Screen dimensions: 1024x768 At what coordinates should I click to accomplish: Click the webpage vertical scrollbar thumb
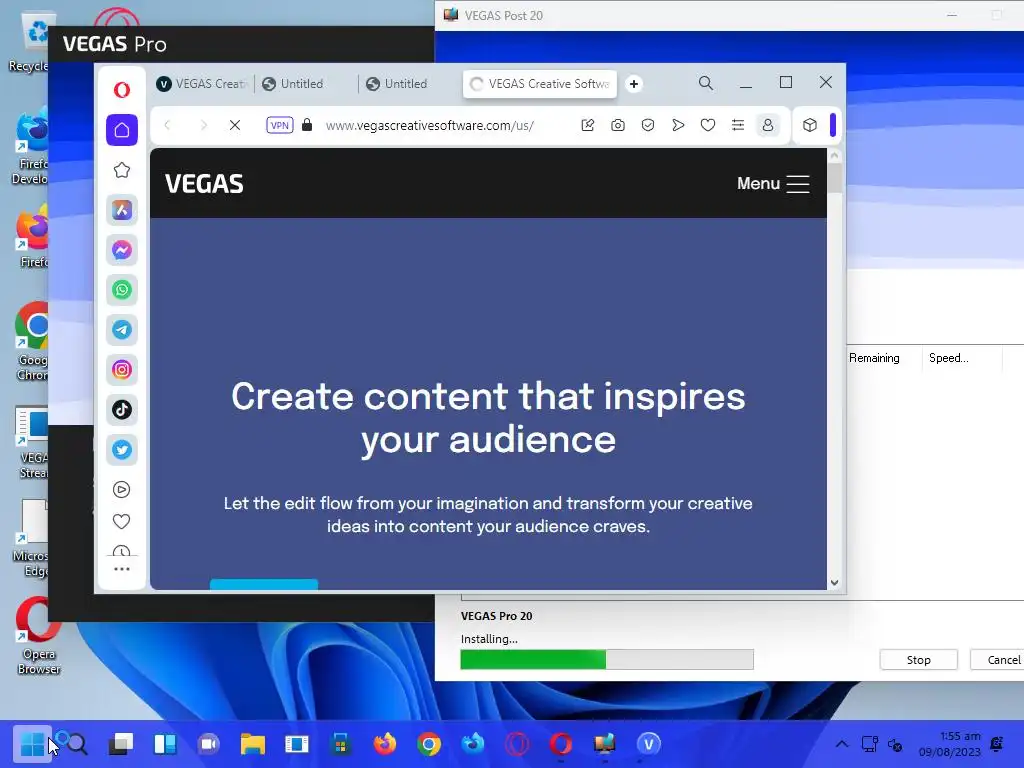coord(834,177)
